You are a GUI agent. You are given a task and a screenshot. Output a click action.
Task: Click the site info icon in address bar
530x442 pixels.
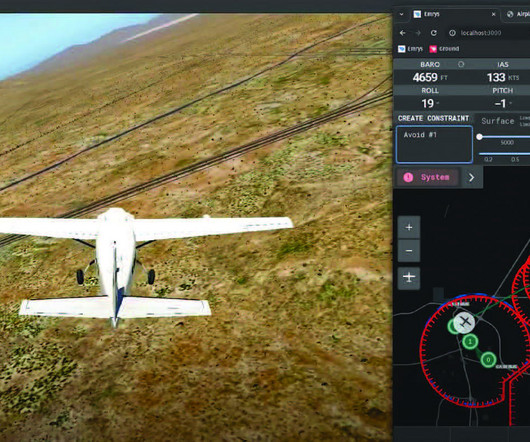pos(452,33)
